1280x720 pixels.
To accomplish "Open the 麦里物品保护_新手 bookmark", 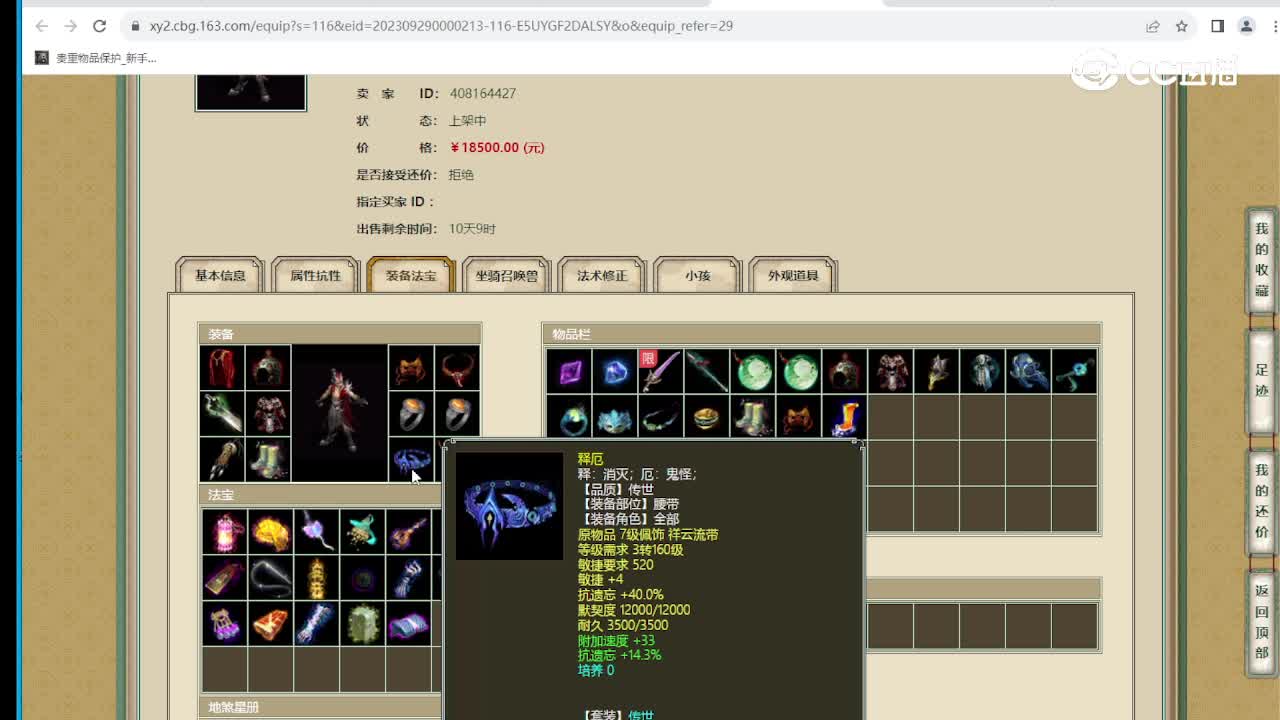I will pos(96,58).
